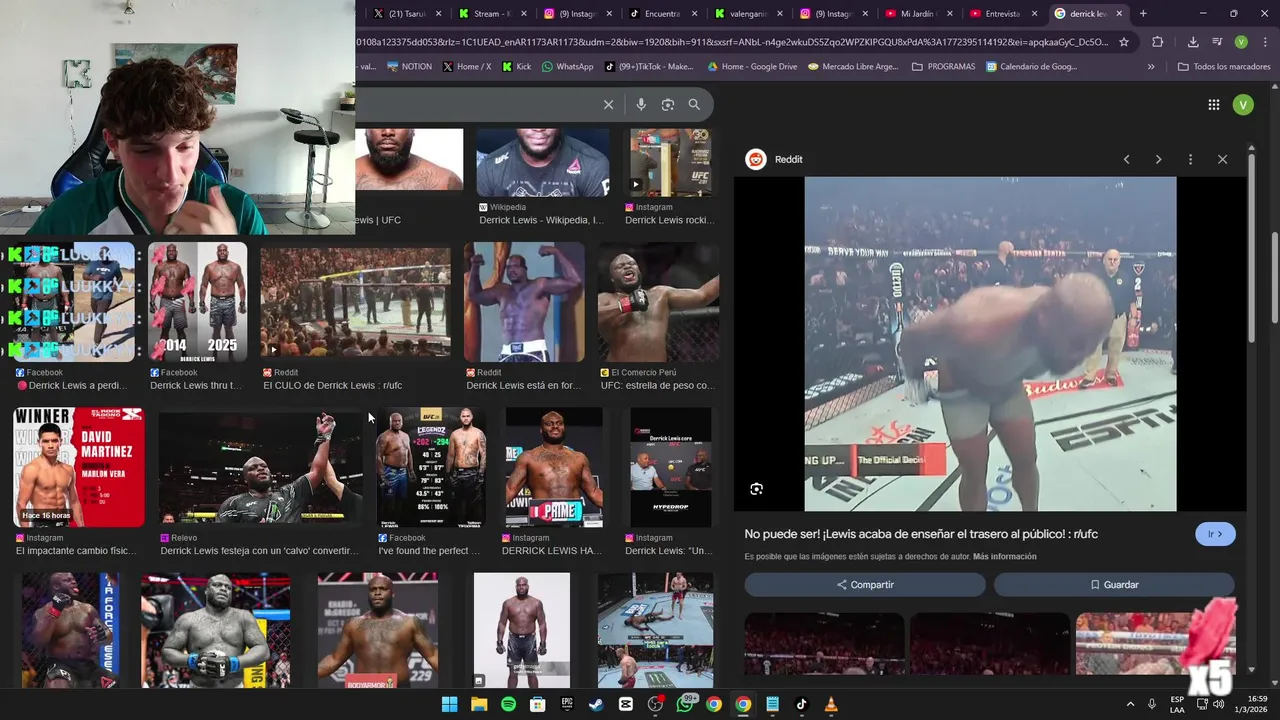Expand hidden bookmarks with the double chevron
Image resolution: width=1280 pixels, height=720 pixels.
(1151, 67)
